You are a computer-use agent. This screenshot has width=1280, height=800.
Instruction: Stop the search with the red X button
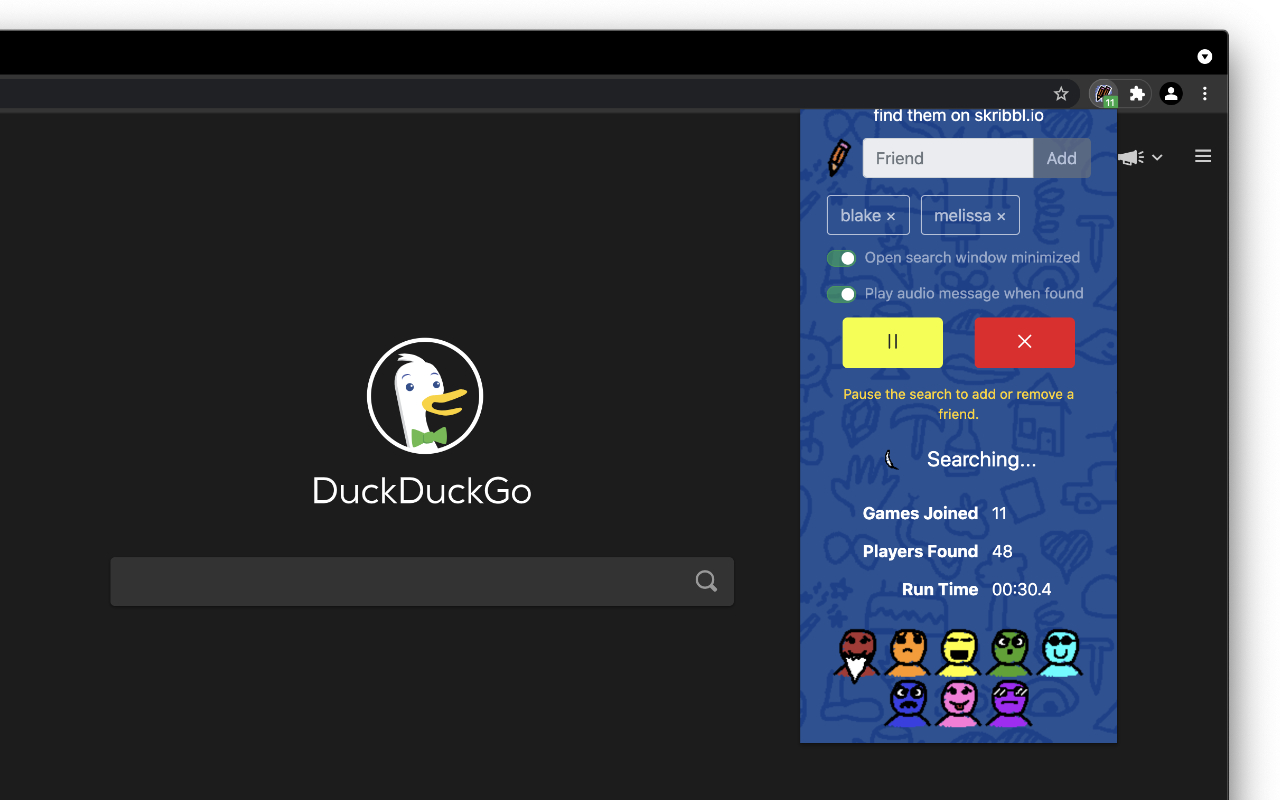click(1024, 342)
